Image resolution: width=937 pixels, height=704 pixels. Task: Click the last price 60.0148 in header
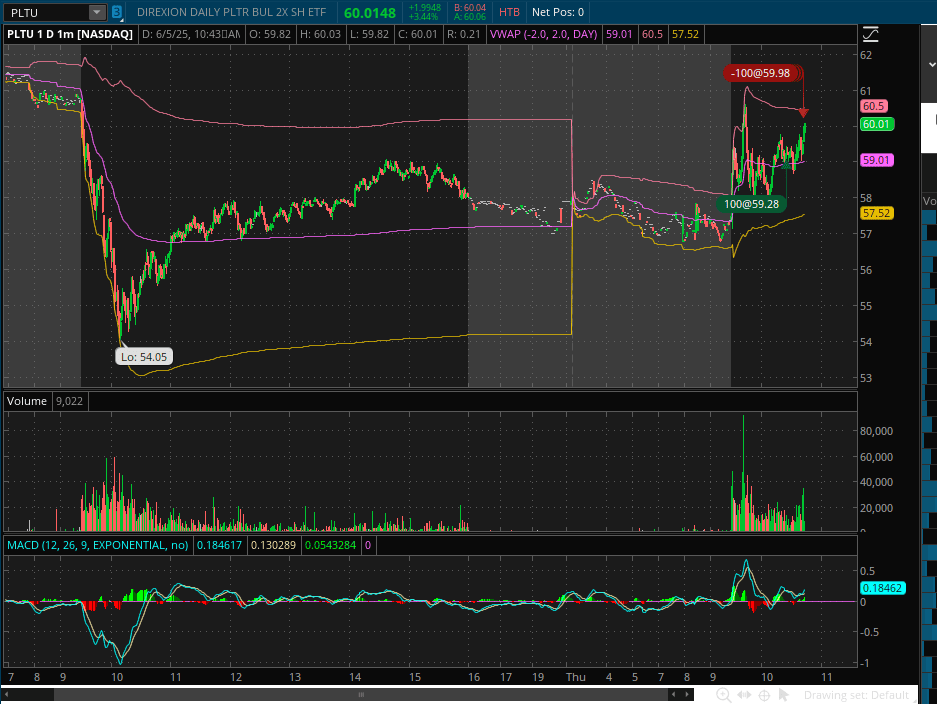pos(370,13)
